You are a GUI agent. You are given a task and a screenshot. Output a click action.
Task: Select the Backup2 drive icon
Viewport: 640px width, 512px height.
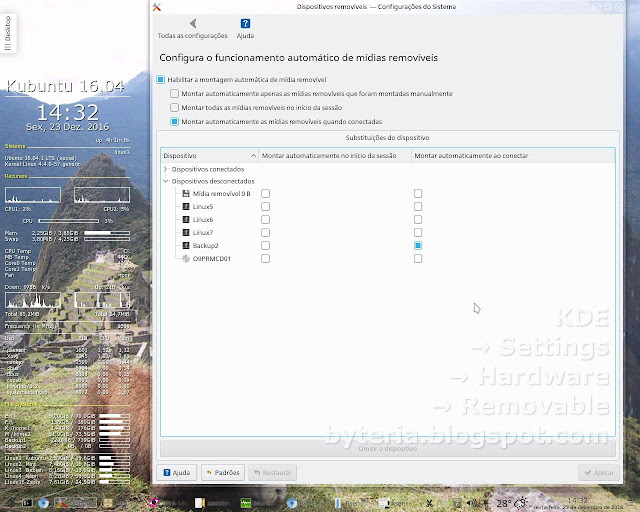186,245
